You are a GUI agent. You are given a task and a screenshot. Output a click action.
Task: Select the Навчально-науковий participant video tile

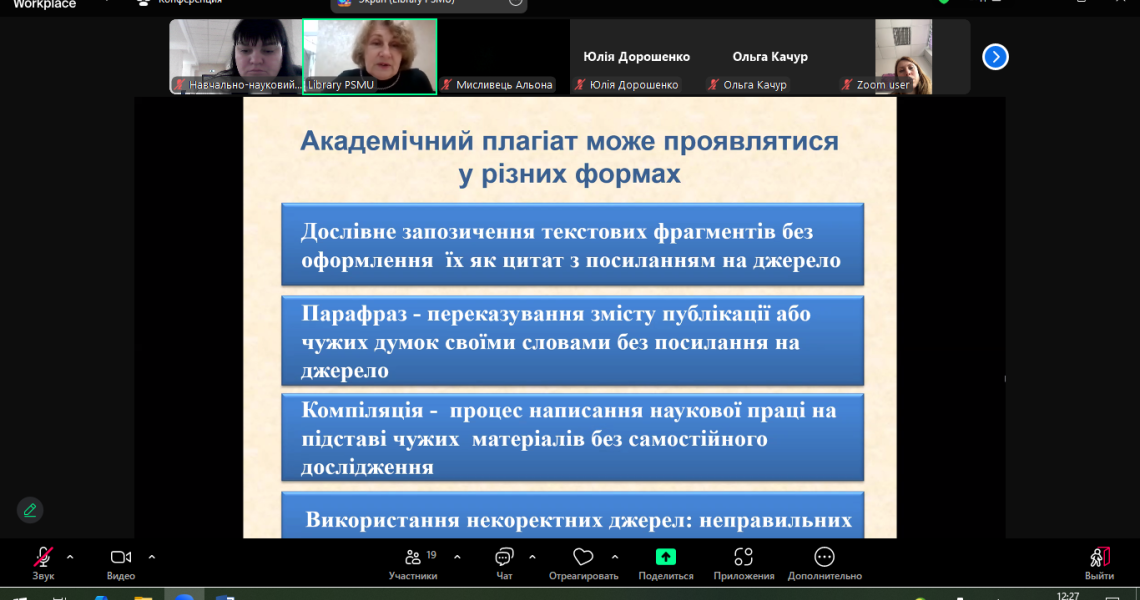236,57
